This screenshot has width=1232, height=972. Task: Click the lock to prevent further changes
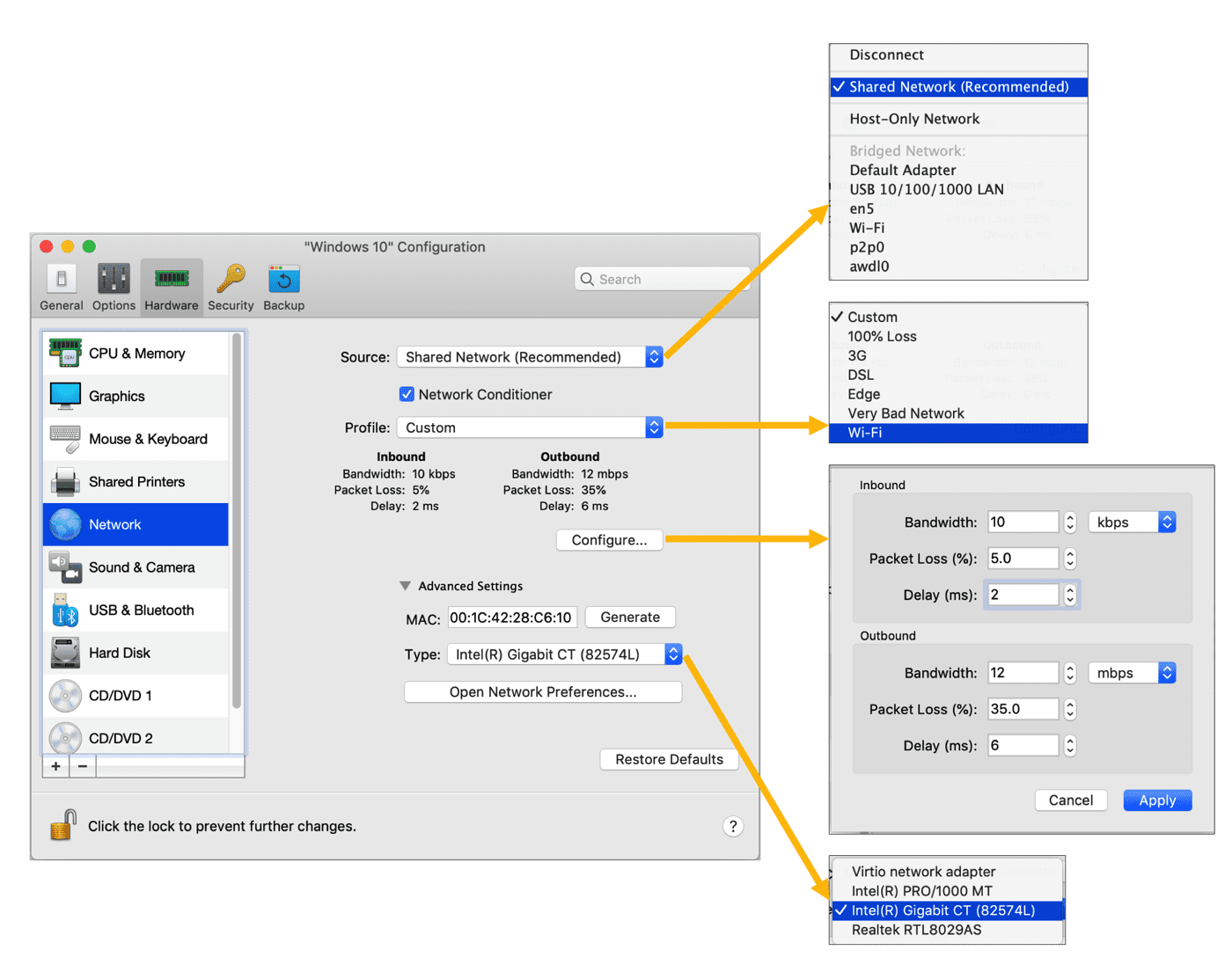click(62, 825)
